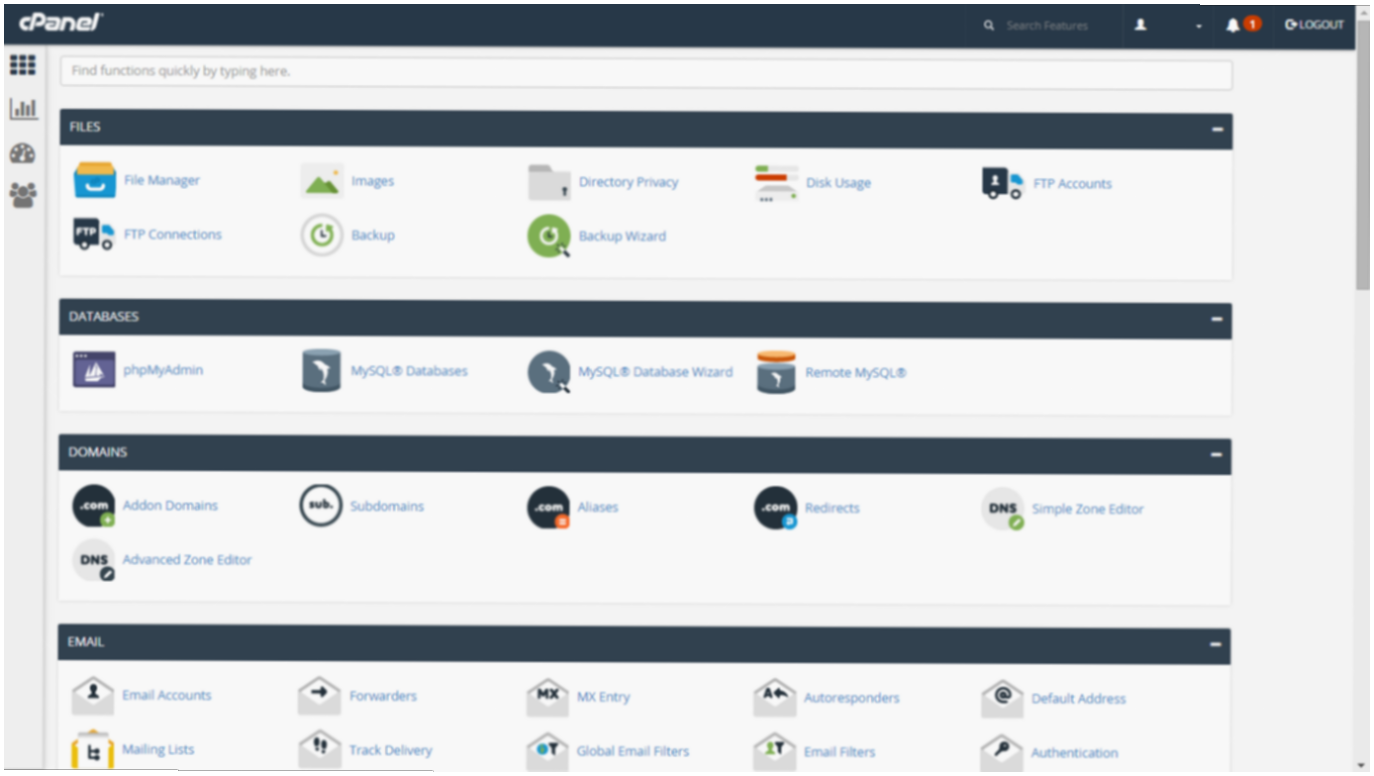Click the MySQL Database Wizard icon
Image resolution: width=1374 pixels, height=776 pixels.
[x=549, y=372]
